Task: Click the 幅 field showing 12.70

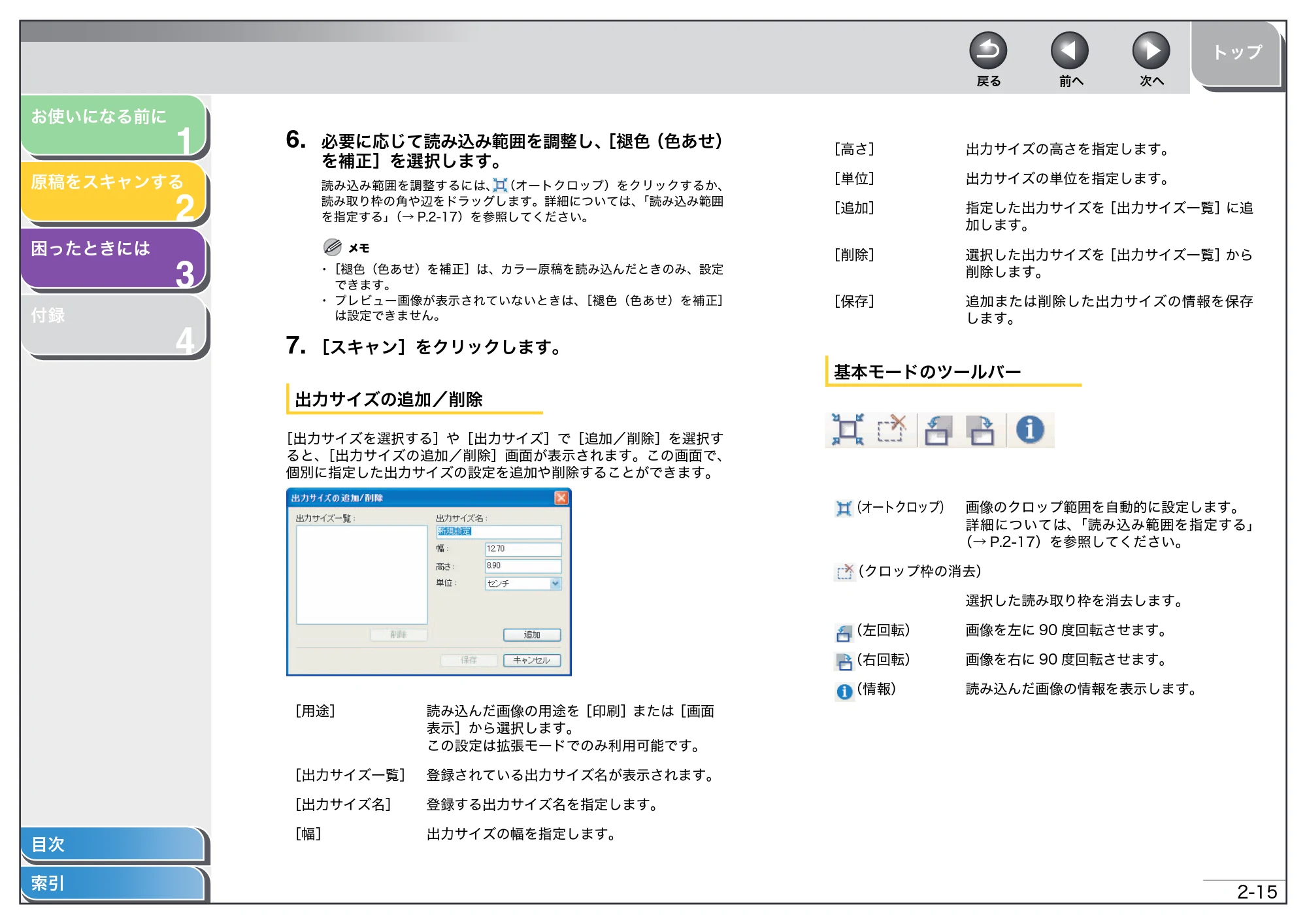Action: (523, 549)
